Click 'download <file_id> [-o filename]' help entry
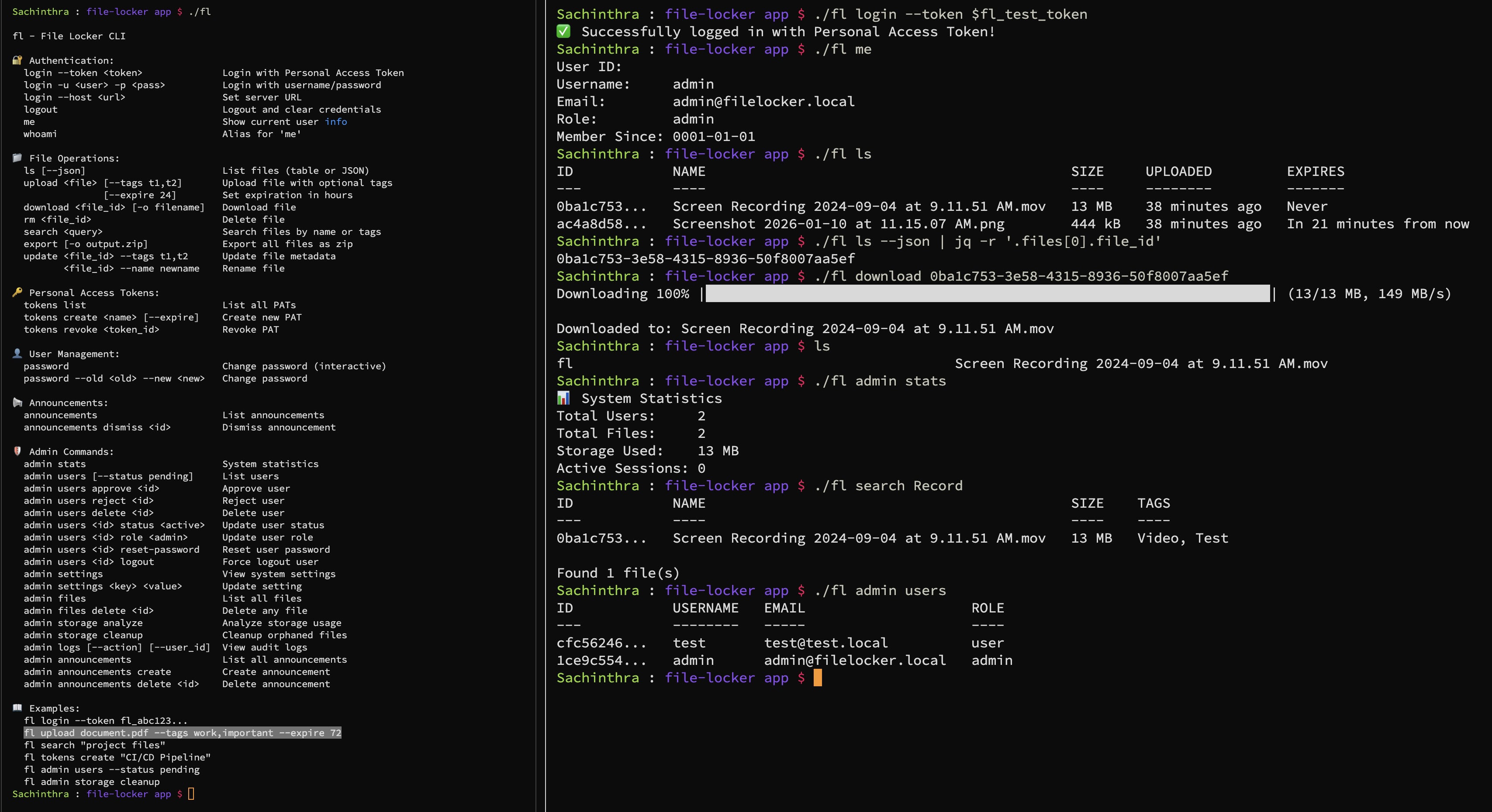 tap(114, 207)
